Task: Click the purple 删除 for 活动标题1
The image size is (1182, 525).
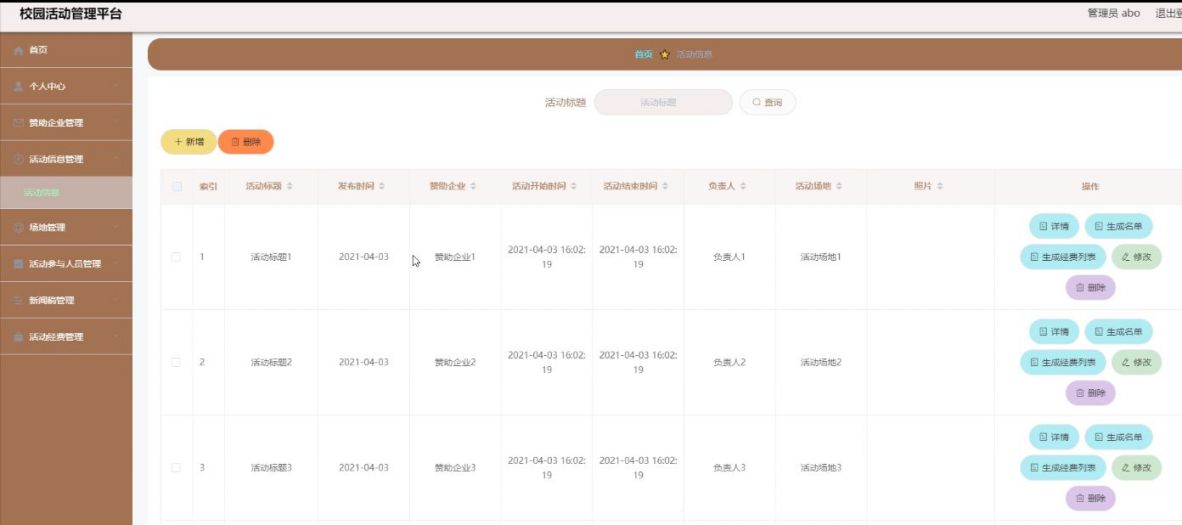Action: click(x=1090, y=287)
